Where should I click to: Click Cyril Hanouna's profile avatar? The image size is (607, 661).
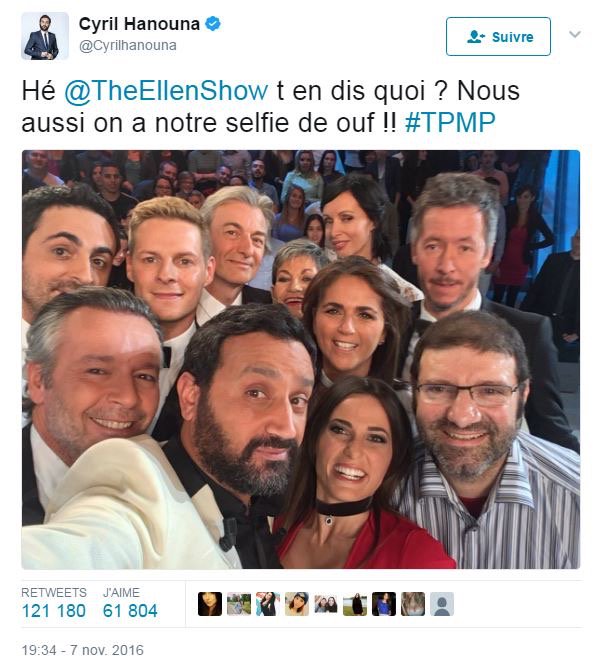45,36
